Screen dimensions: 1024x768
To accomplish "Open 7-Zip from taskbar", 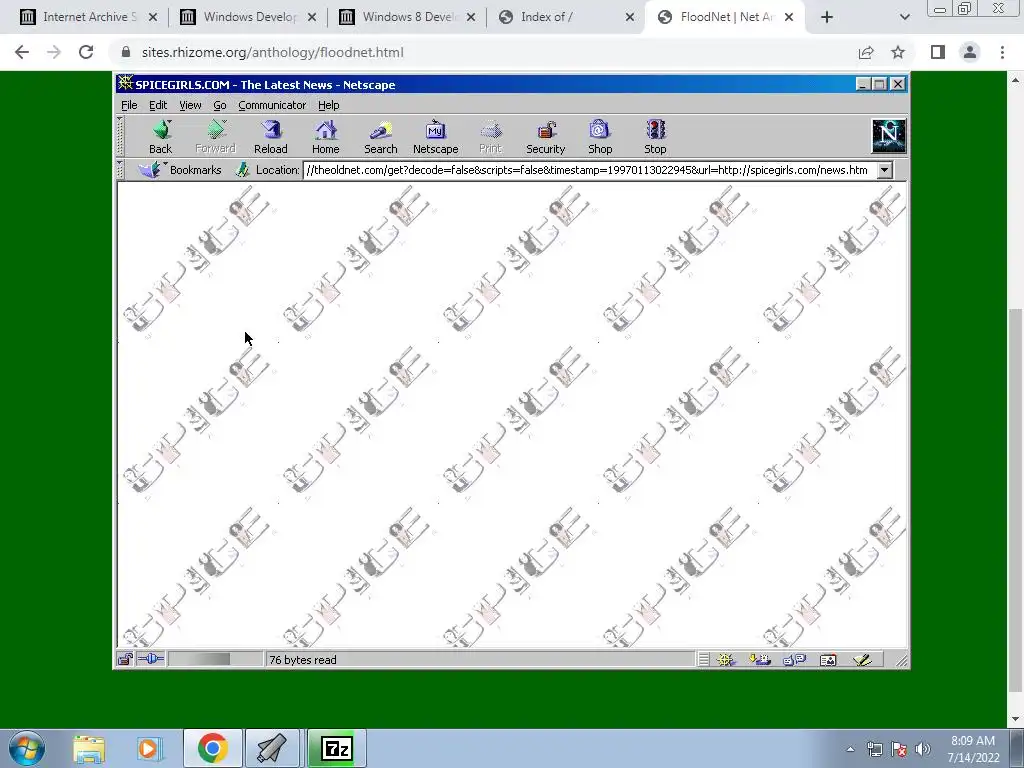I will 337,748.
